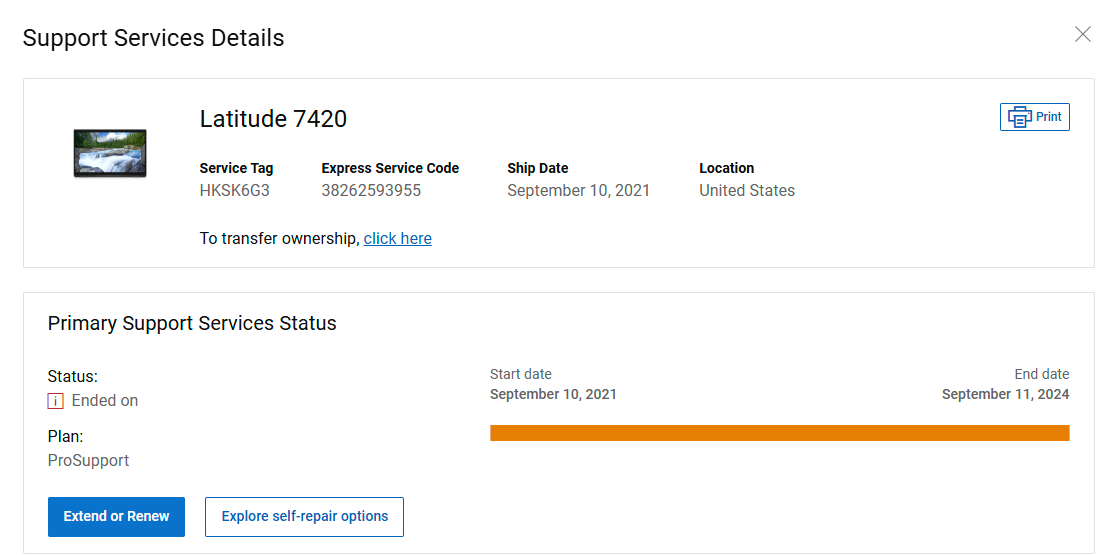Screen dimensions: 1116x555
Task: Click the Location value United States
Action: (747, 191)
